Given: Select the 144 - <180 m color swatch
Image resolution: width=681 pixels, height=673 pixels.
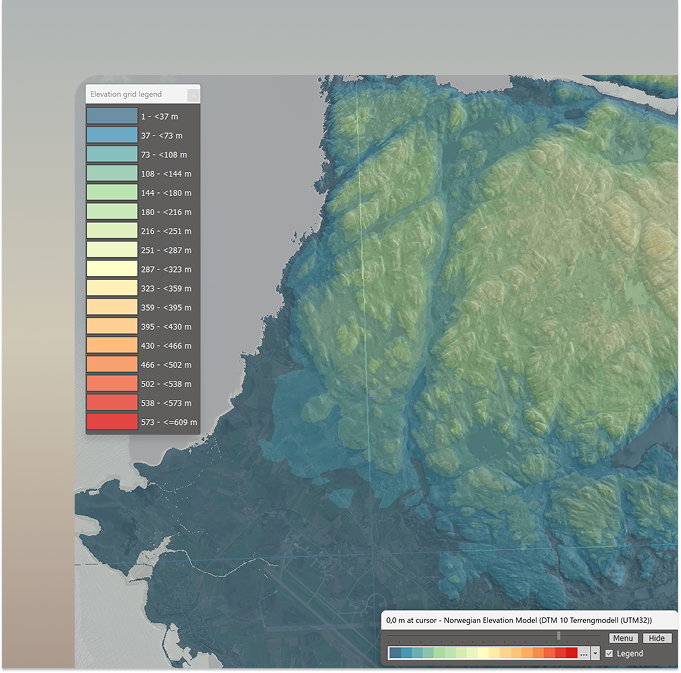Looking at the screenshot, I should click(112, 192).
